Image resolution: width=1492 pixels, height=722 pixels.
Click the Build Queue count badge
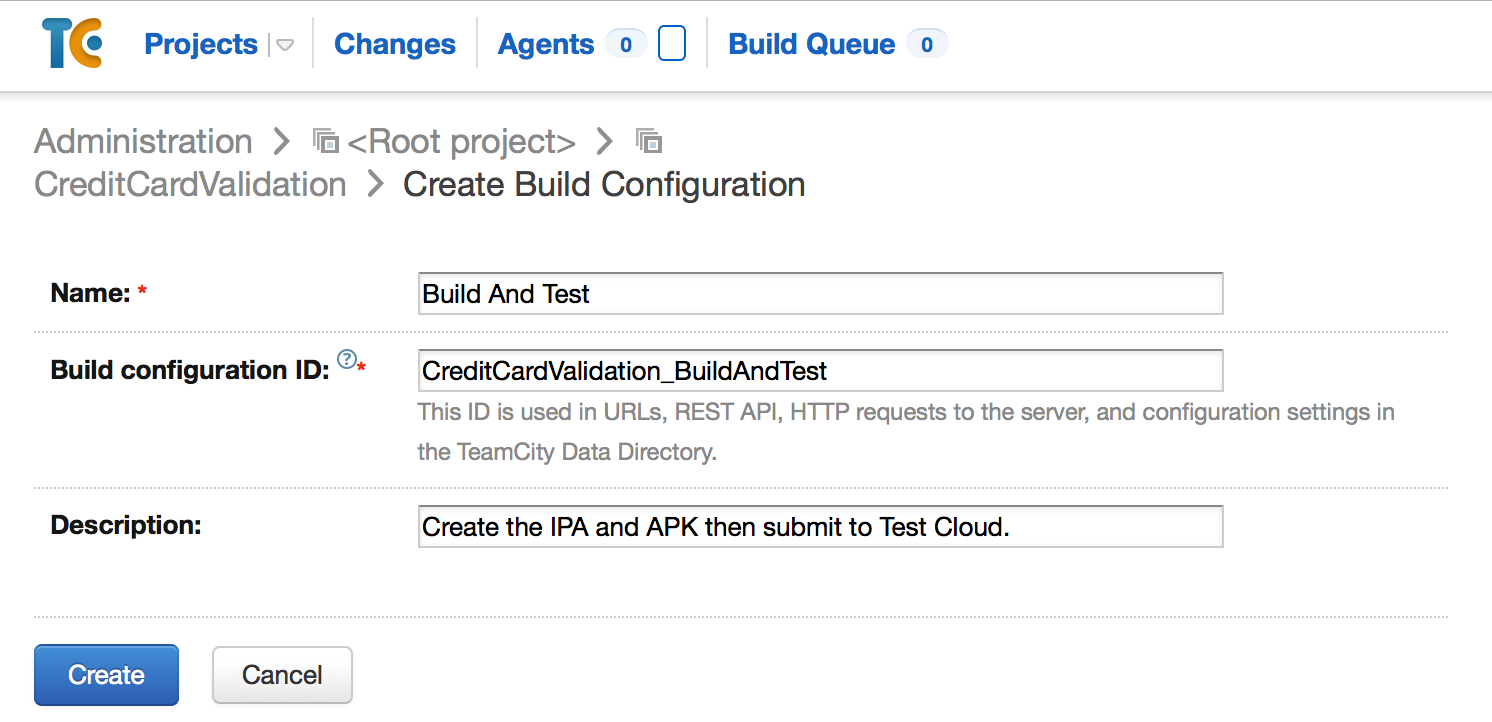pos(927,44)
